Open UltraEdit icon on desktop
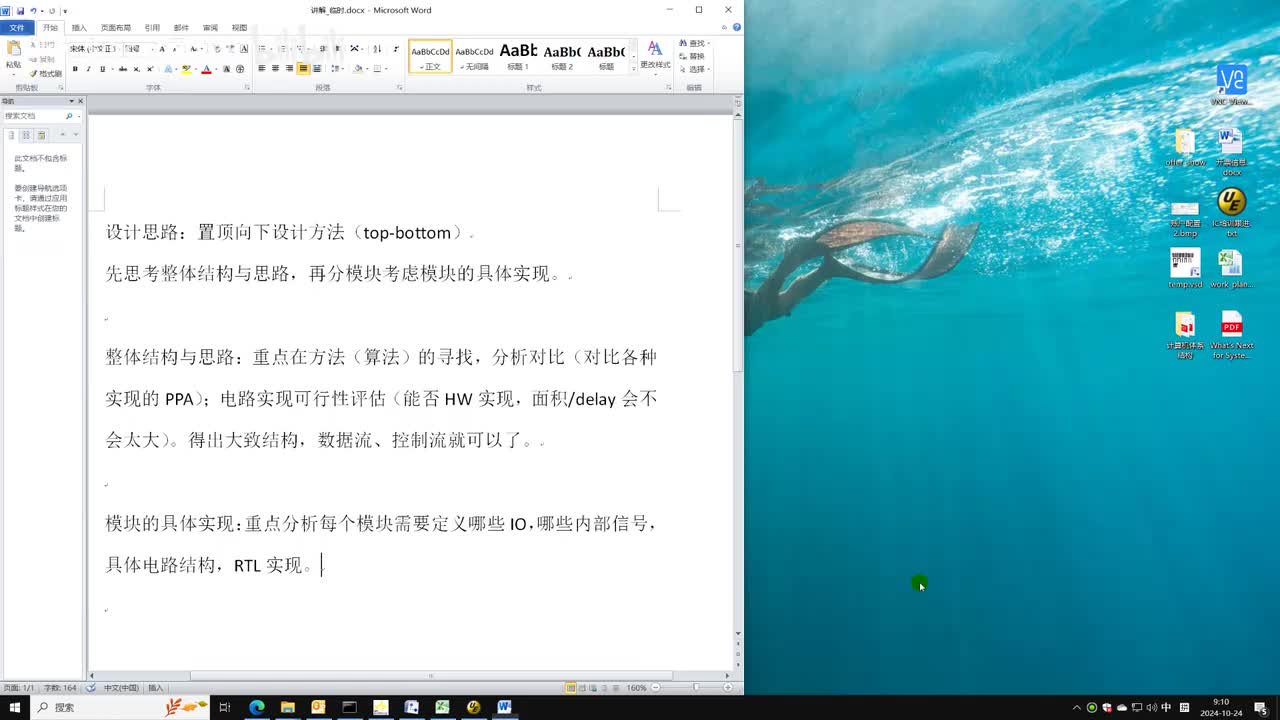1280x720 pixels. pyautogui.click(x=1231, y=209)
